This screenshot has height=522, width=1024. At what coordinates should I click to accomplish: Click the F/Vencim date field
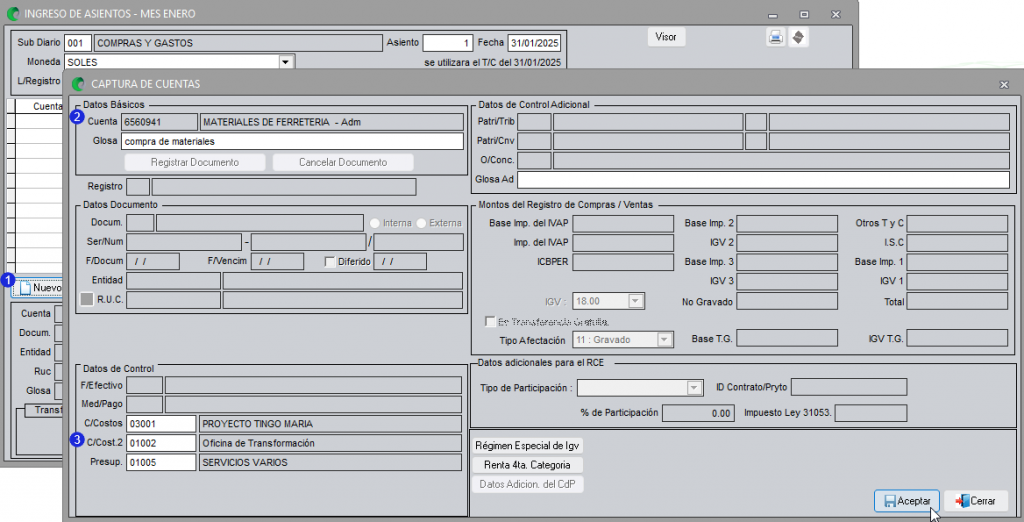pyautogui.click(x=277, y=262)
